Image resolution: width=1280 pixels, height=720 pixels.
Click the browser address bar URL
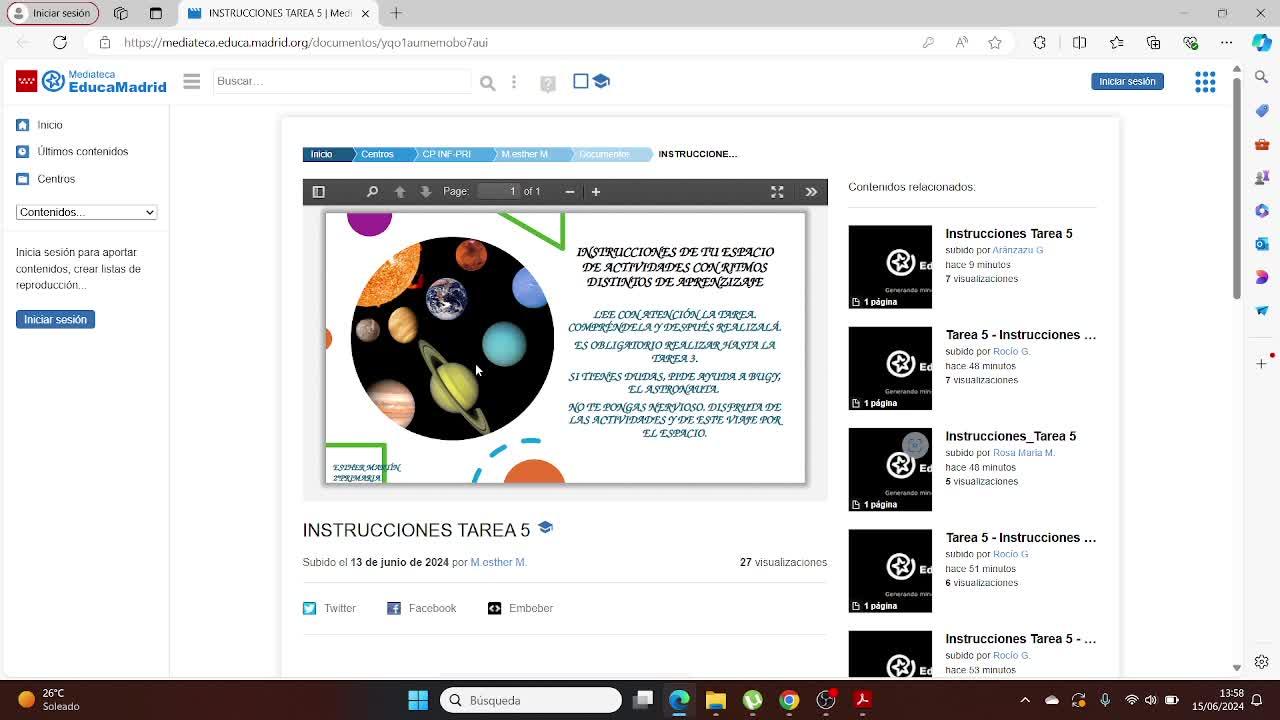click(306, 43)
